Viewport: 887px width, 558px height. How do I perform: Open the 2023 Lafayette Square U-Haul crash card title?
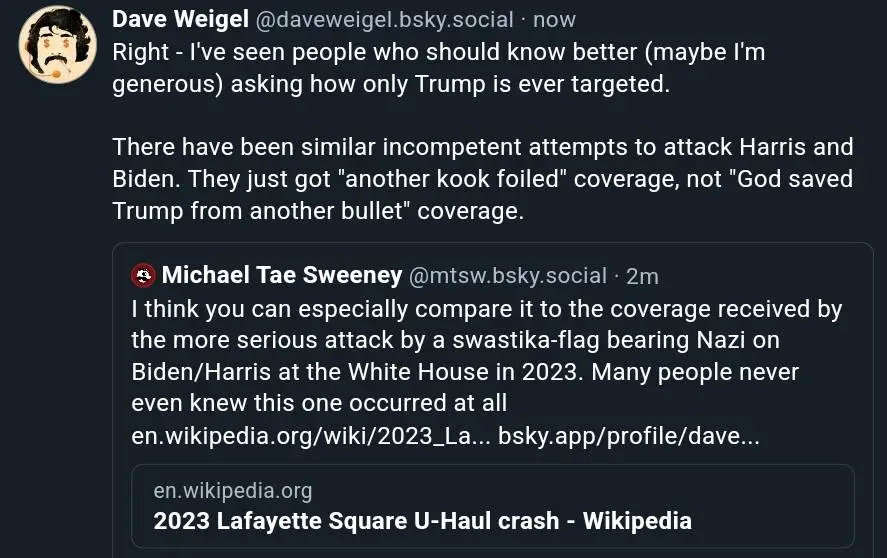(x=422, y=521)
